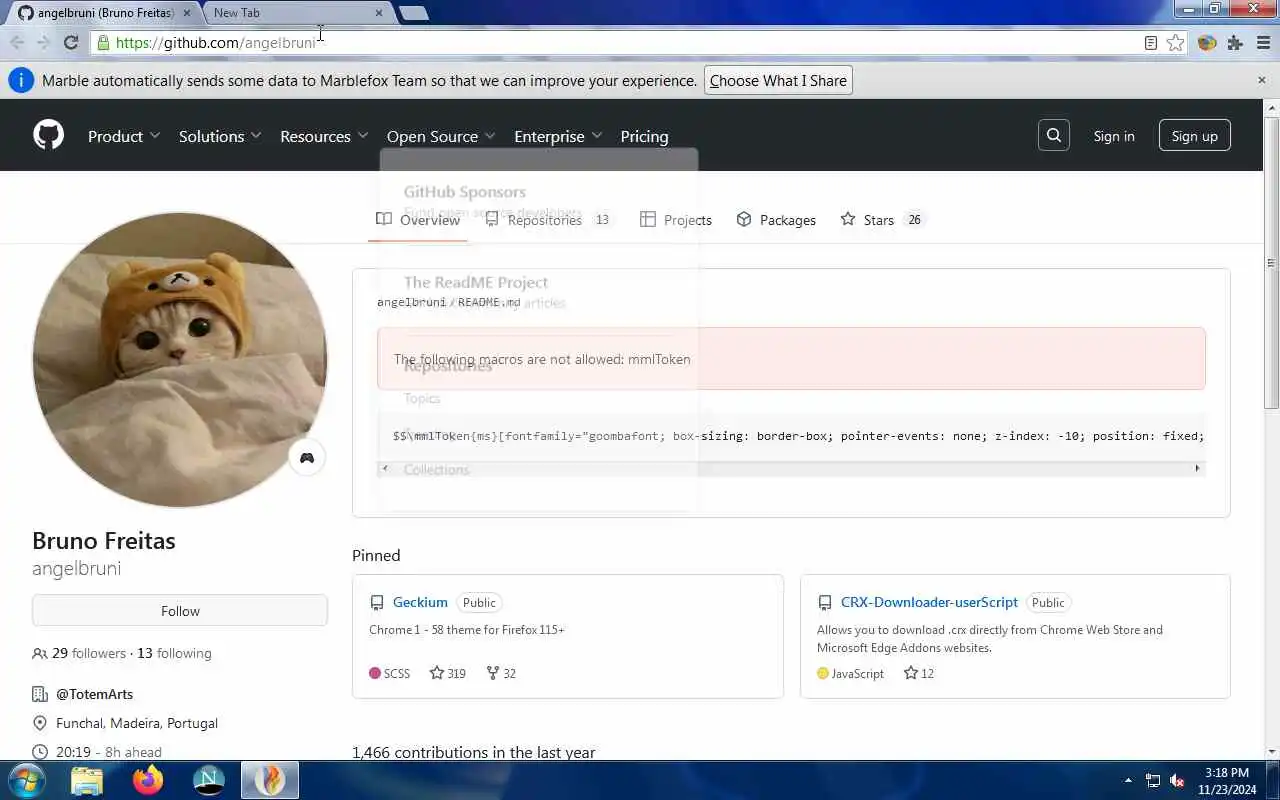Open the extensions puzzle icon

click(x=1235, y=43)
